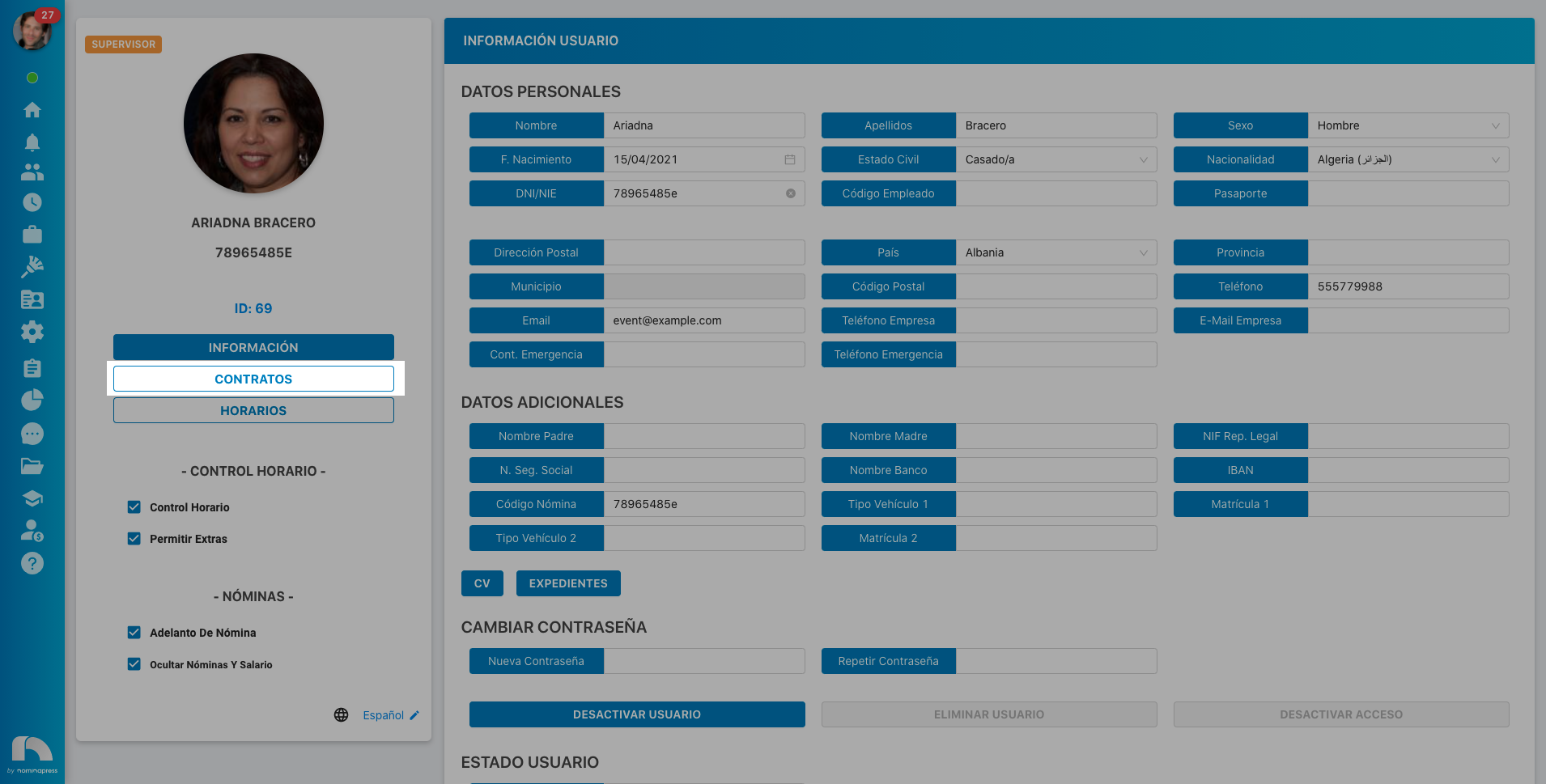Click the SUPERVISOR badge
This screenshot has width=1546, height=784.
point(123,44)
